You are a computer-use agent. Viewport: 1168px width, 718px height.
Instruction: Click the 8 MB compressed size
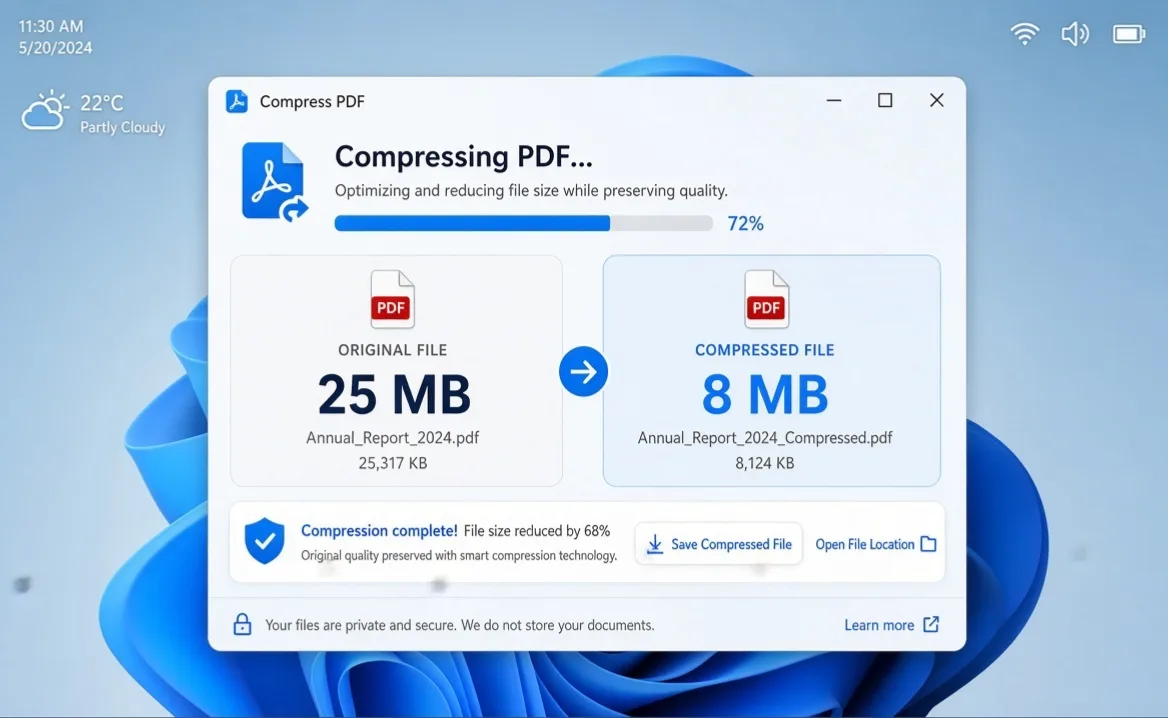(x=765, y=395)
